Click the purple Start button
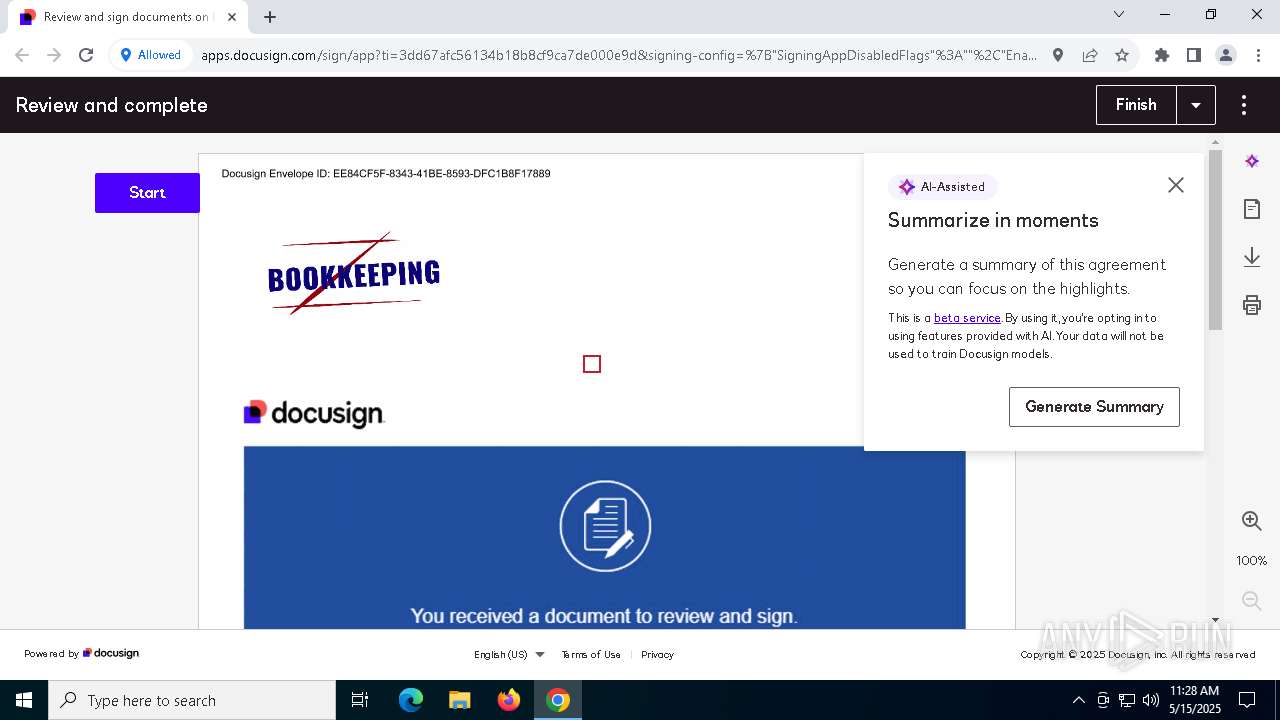The width and height of the screenshot is (1280, 720). pyautogui.click(x=147, y=193)
